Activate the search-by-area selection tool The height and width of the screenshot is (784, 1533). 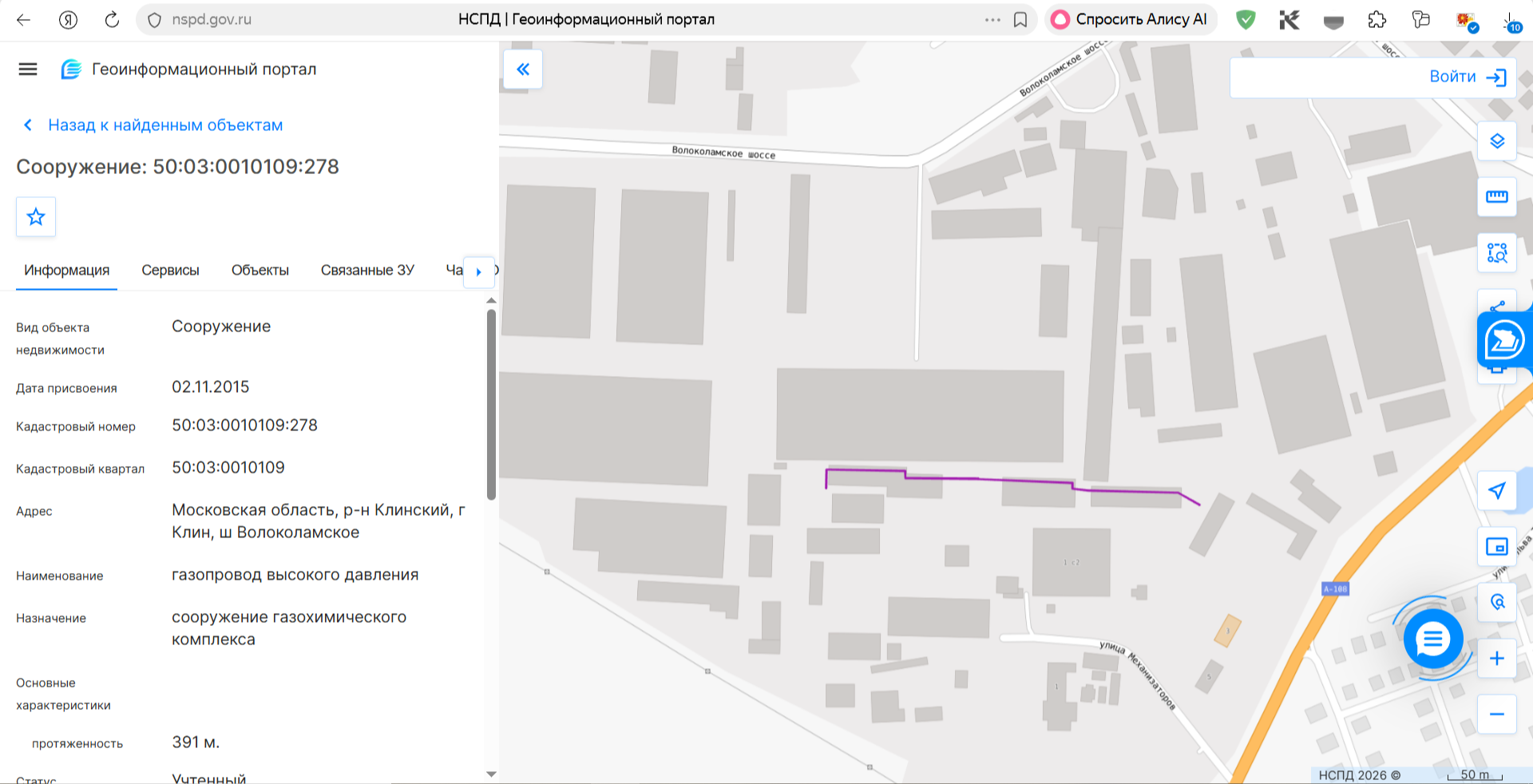pos(1497,253)
